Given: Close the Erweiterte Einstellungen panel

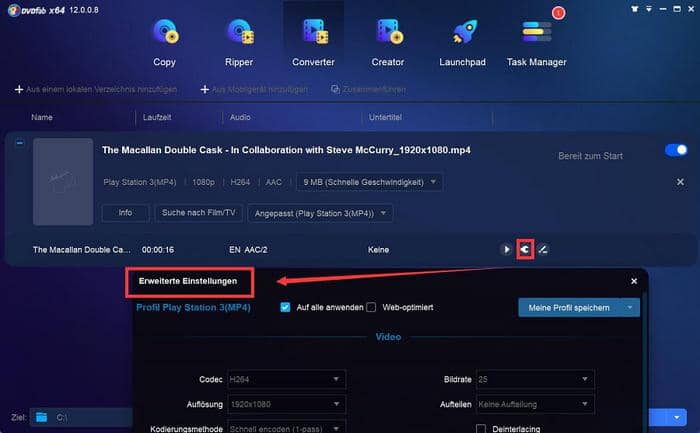Looking at the screenshot, I should tap(634, 281).
